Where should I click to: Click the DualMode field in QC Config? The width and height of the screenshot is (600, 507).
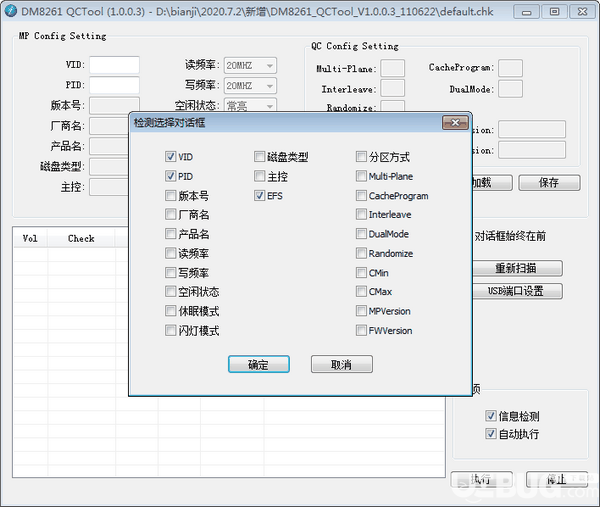(510, 88)
